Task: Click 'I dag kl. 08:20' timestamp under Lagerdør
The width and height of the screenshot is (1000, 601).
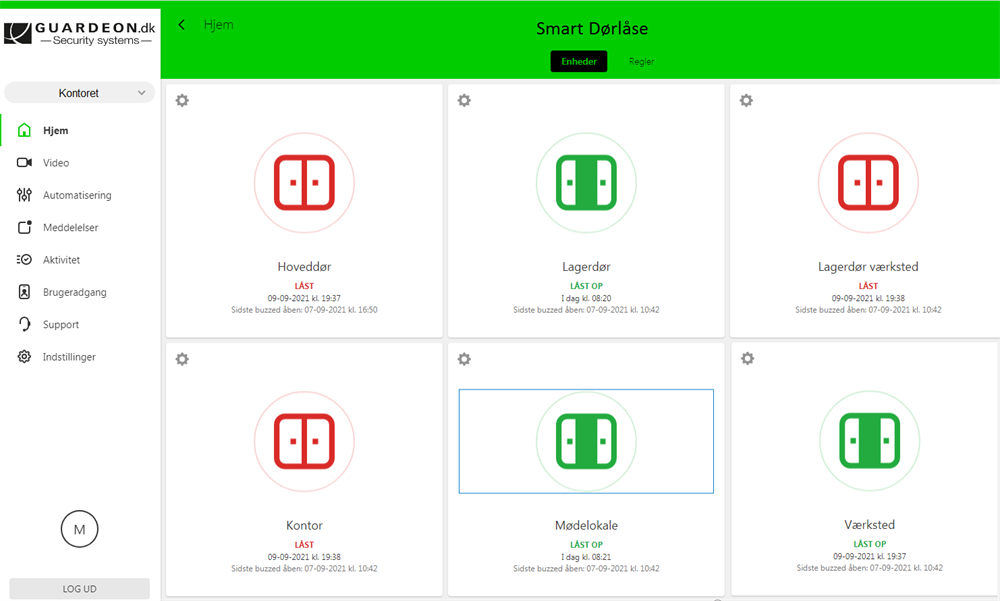Action: tap(586, 298)
